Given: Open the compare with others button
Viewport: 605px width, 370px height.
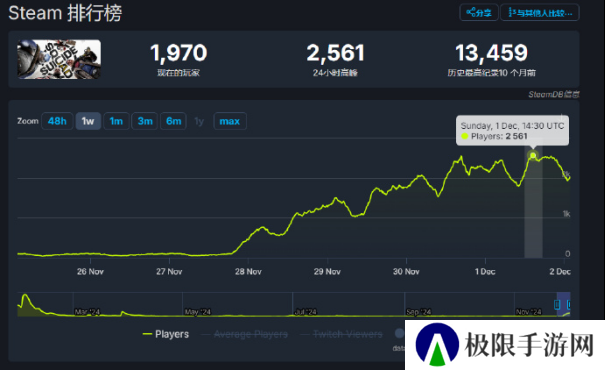Looking at the screenshot, I should (x=540, y=13).
